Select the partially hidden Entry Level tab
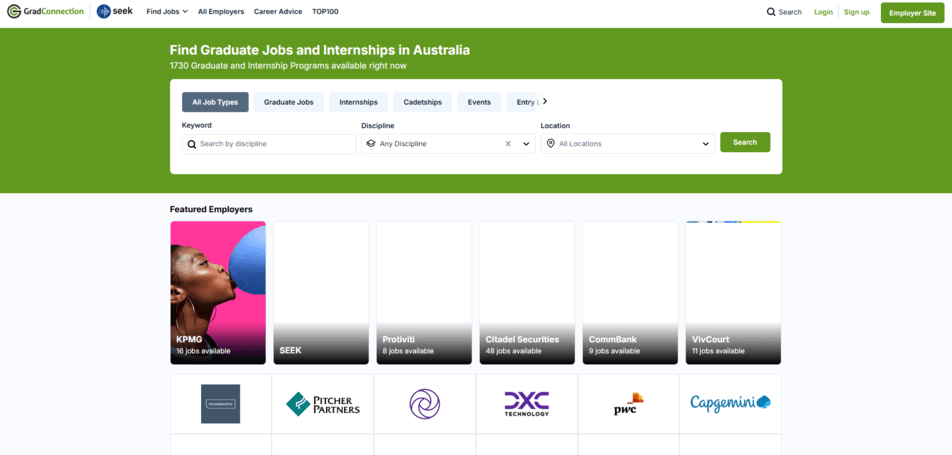The height and width of the screenshot is (455, 952). [x=524, y=102]
